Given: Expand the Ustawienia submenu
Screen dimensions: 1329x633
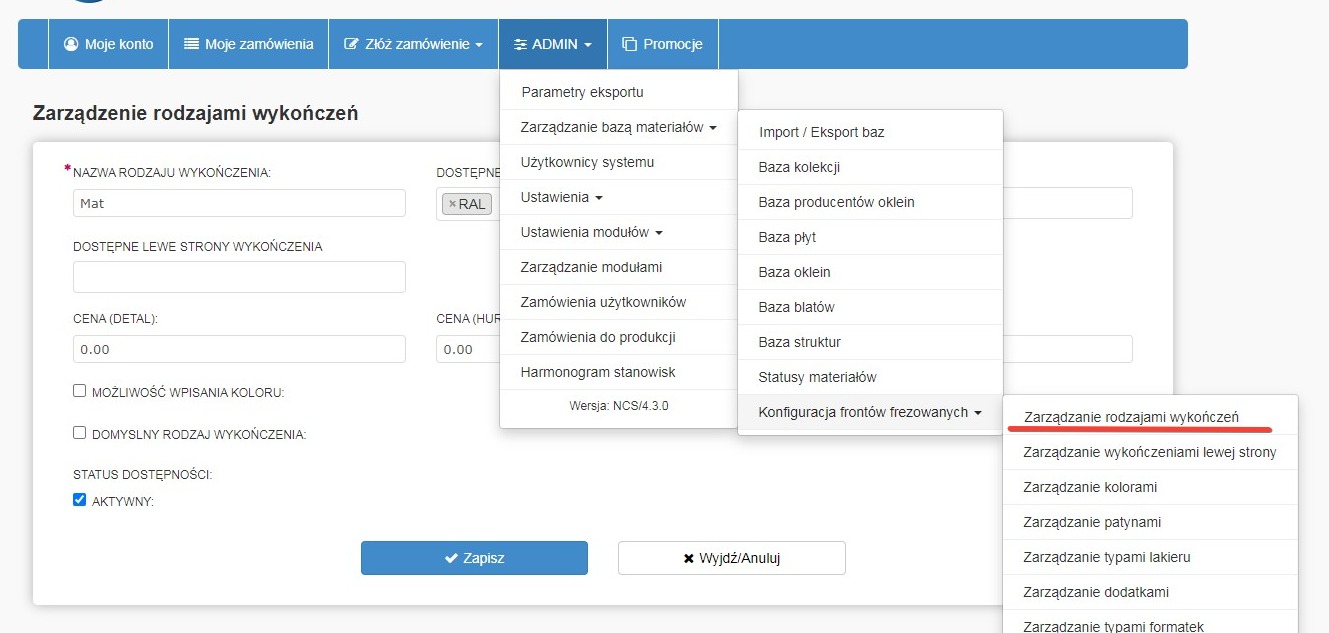Looking at the screenshot, I should [x=561, y=197].
